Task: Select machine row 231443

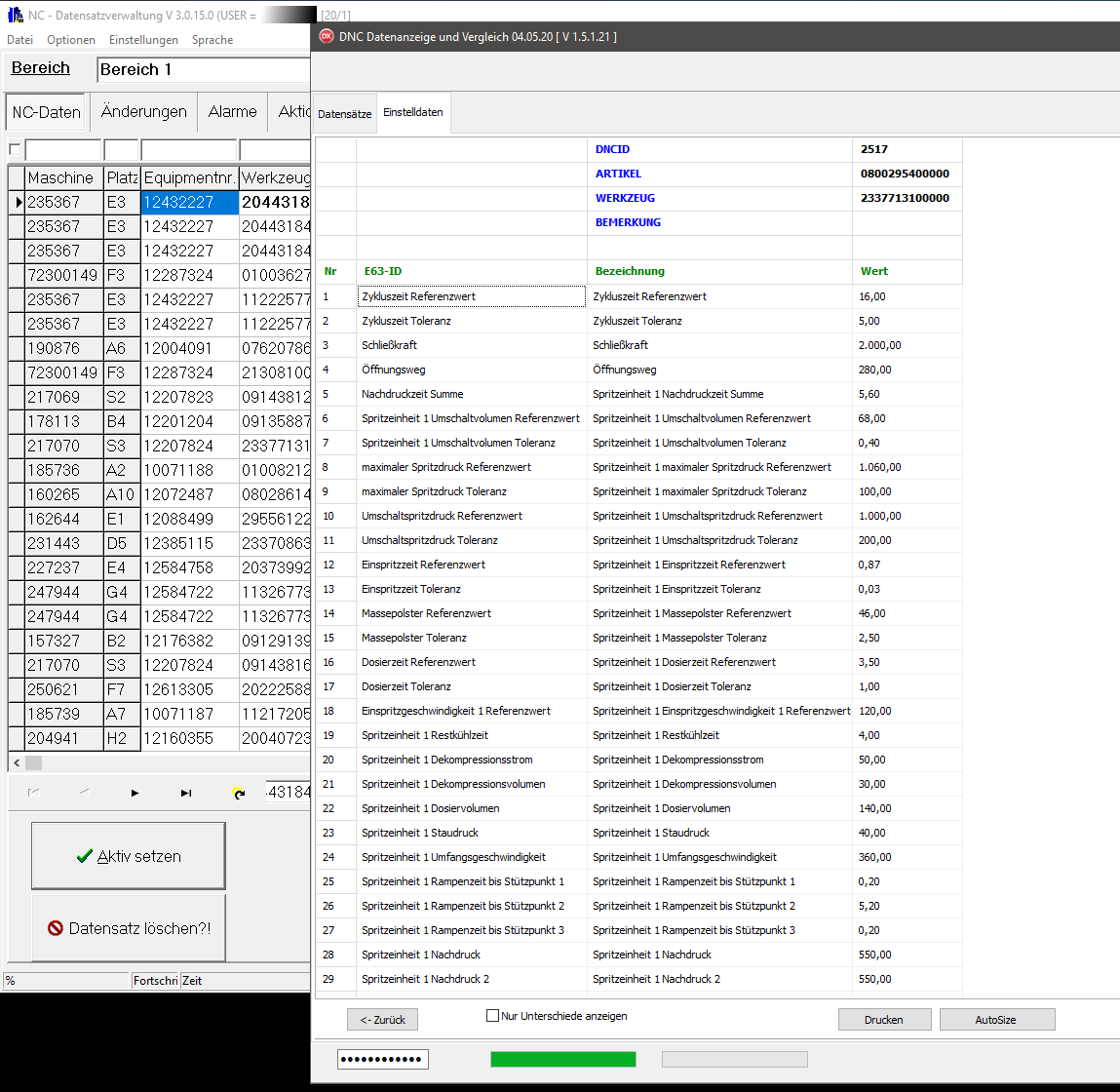Action: tap(63, 544)
